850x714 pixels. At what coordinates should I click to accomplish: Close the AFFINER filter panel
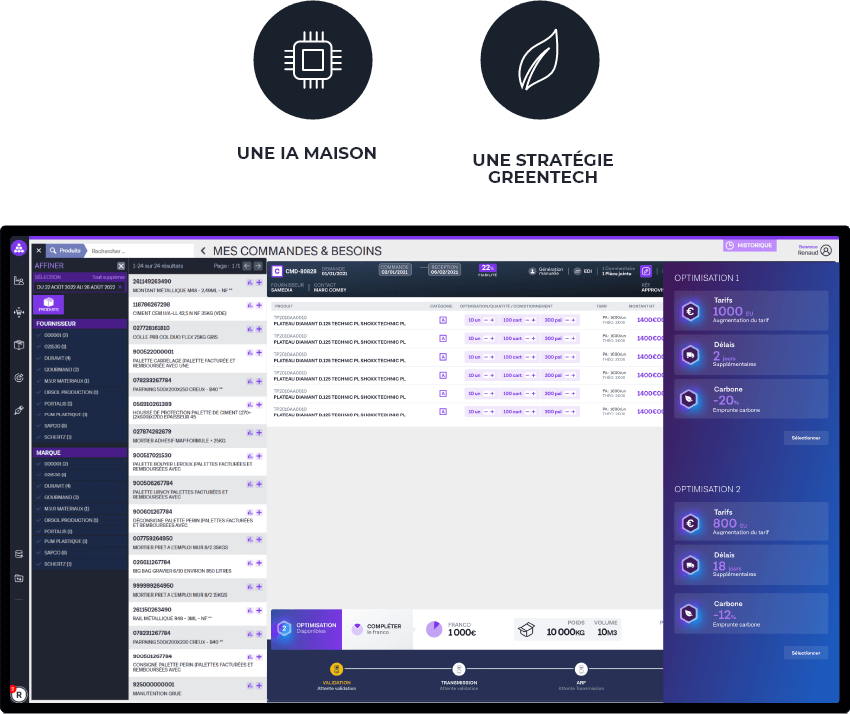coord(121,266)
